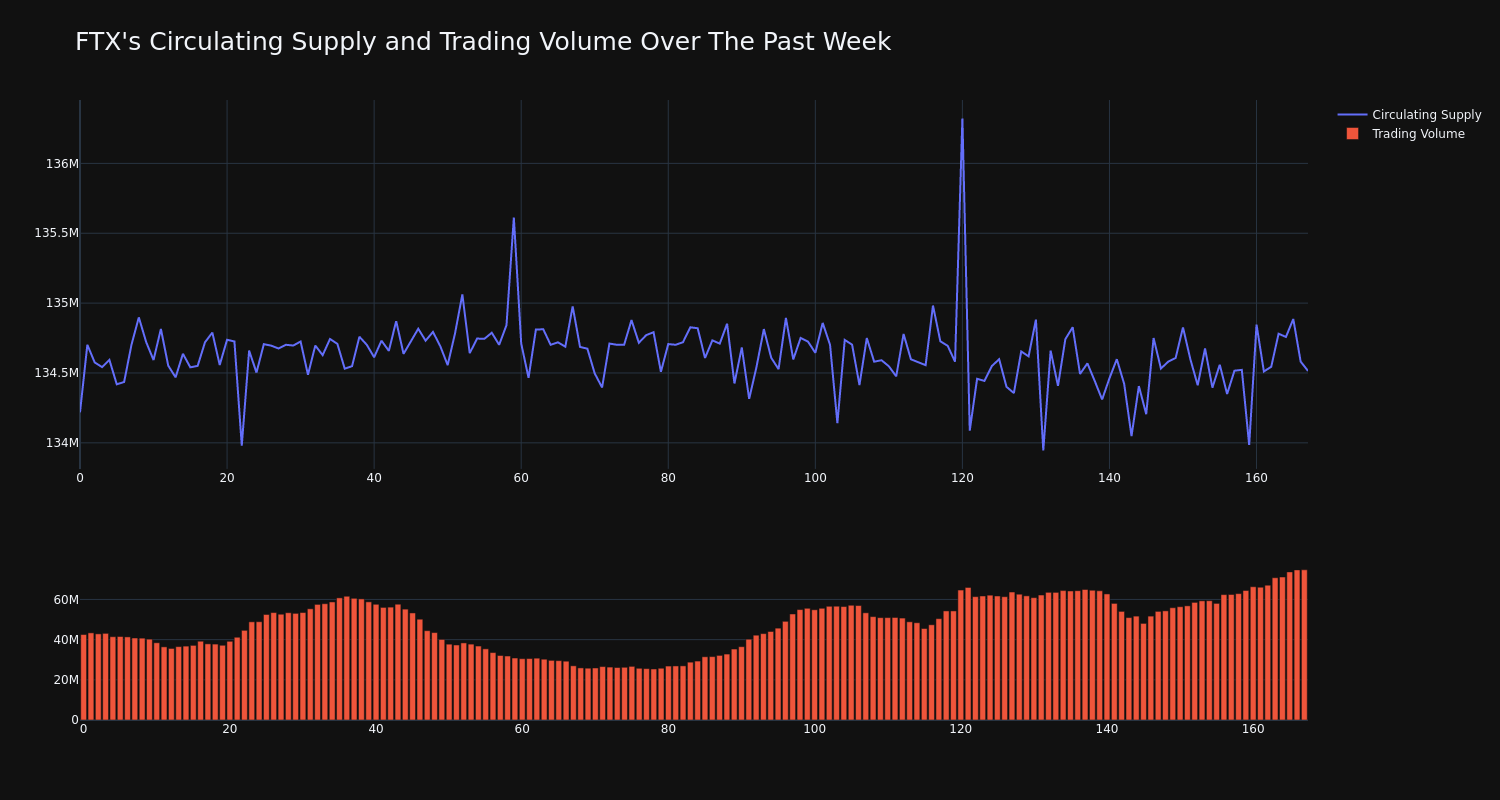Screen dimensions: 1500x800
Task: Click the Trading Volume red legend square
Action: point(1352,134)
